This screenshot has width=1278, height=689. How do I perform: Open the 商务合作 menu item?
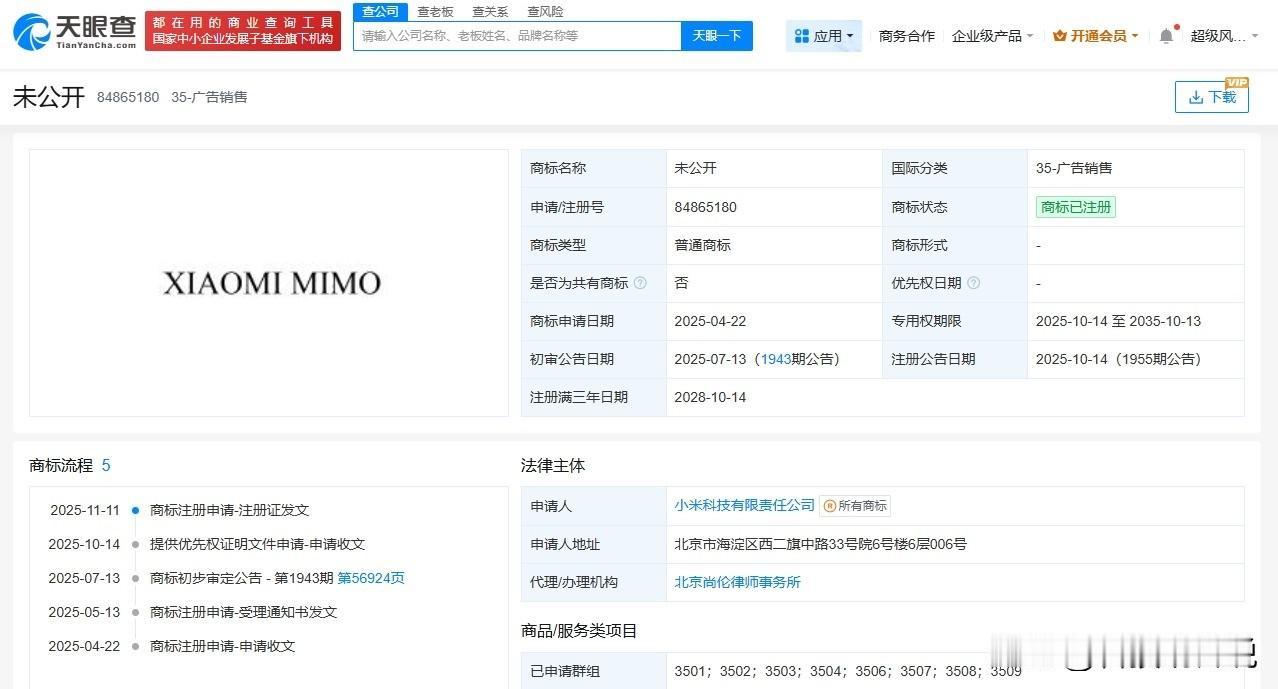click(907, 36)
